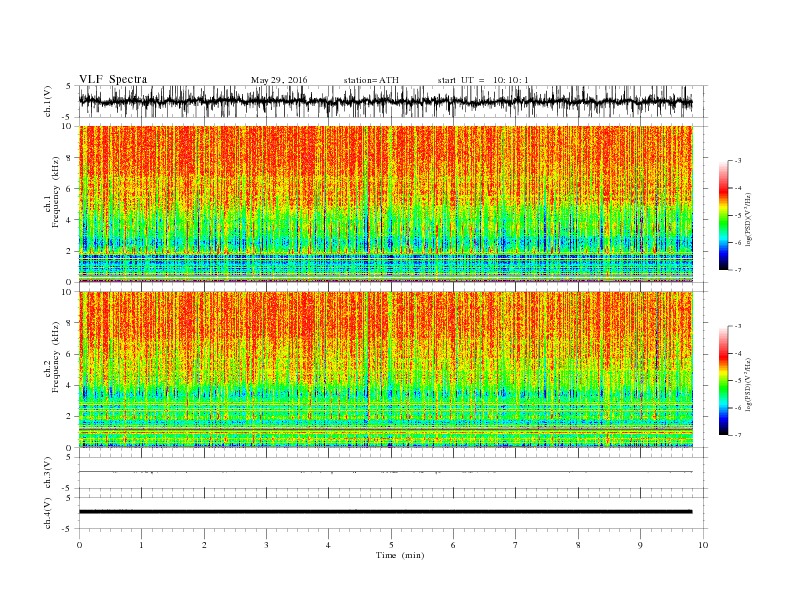Viewport: 792px width, 612px height.
Task: Click the "-7" tick on ch.2 colorbar
Action: point(738,435)
